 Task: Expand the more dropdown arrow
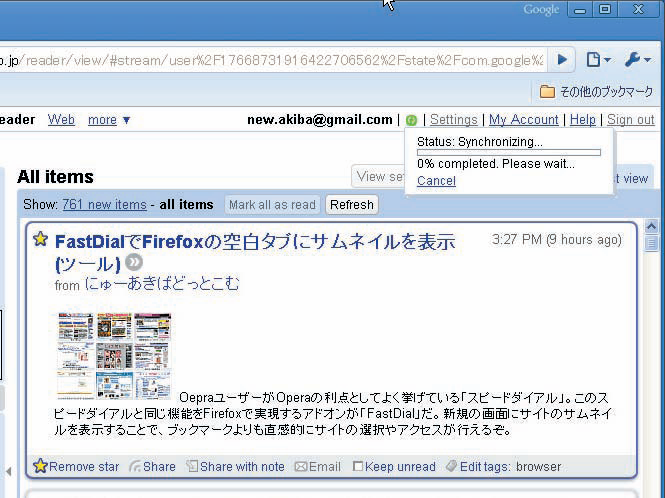click(x=126, y=120)
